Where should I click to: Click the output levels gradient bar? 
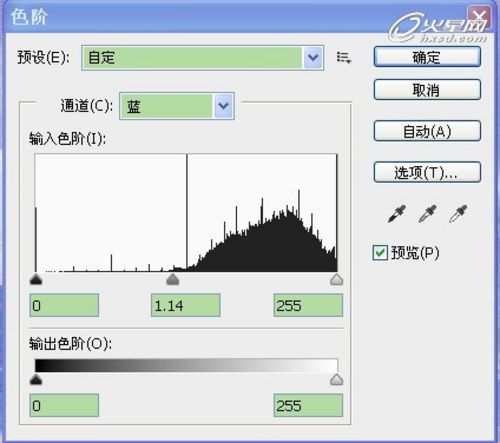[x=186, y=365]
